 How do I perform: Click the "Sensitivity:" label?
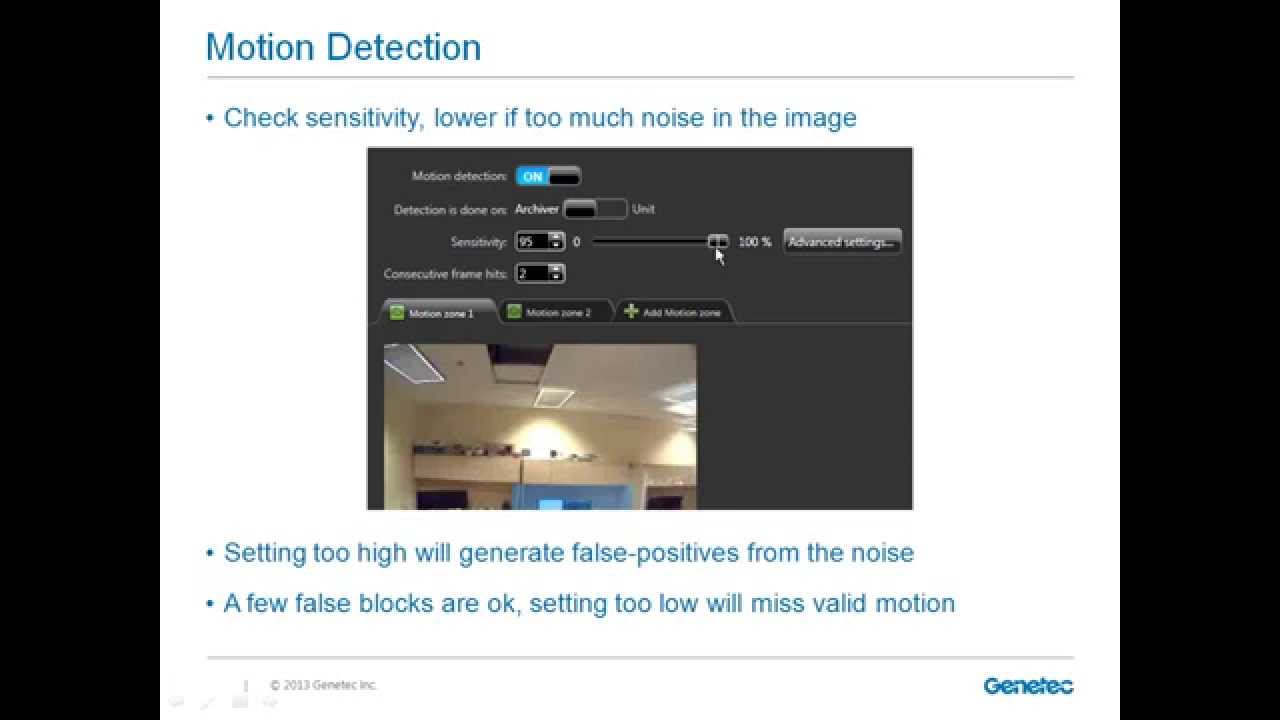(x=479, y=242)
